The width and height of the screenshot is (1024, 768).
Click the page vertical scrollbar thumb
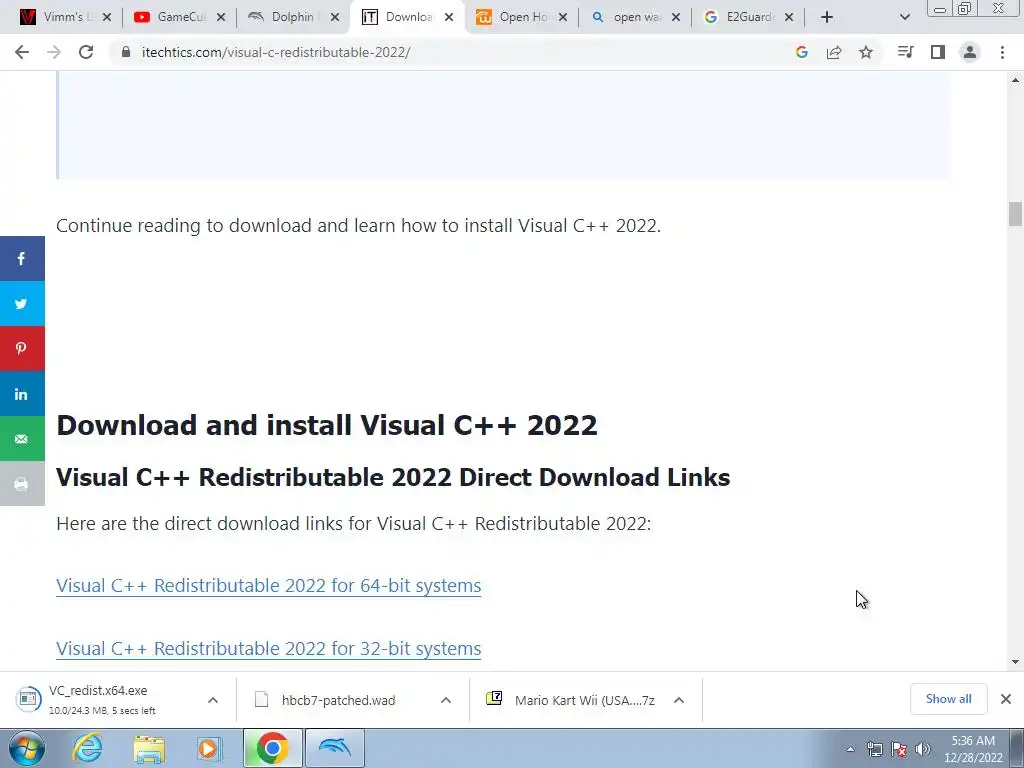[x=1015, y=214]
